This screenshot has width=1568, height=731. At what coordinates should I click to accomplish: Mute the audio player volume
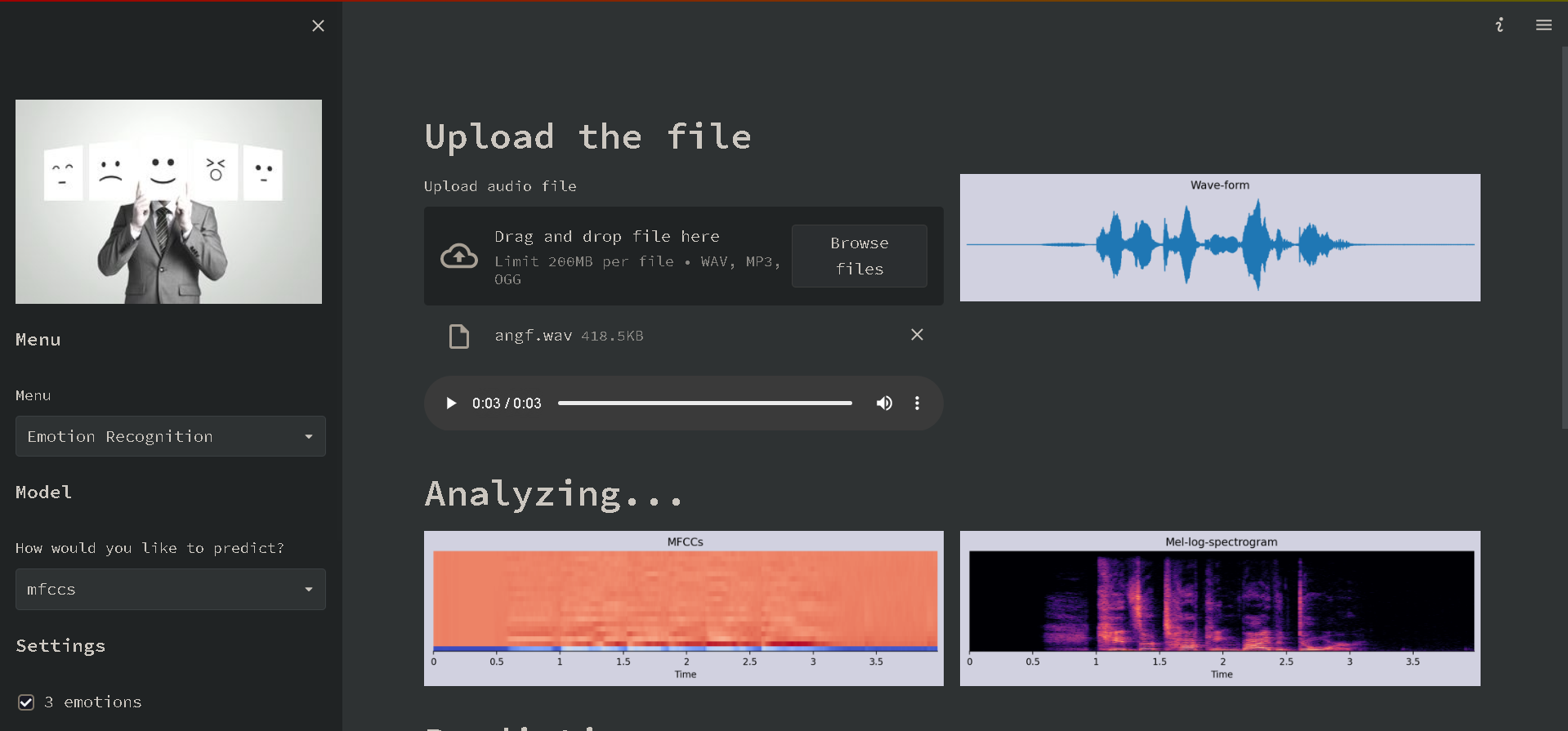coord(884,403)
